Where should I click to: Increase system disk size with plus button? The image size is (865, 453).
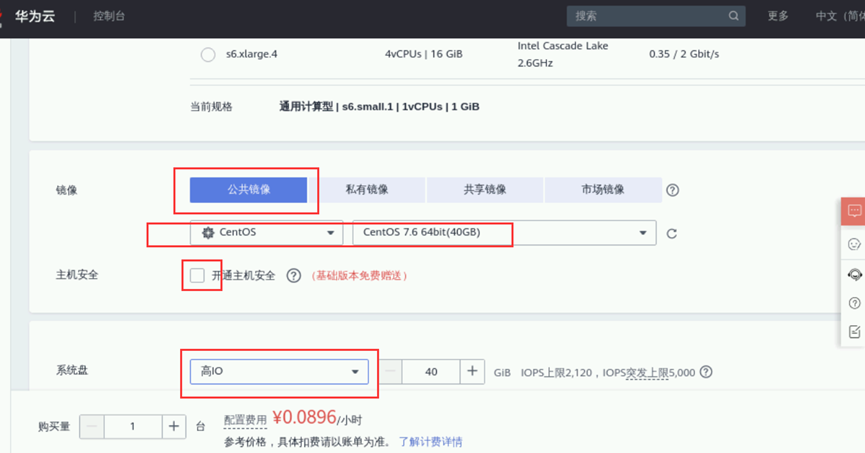tap(472, 371)
